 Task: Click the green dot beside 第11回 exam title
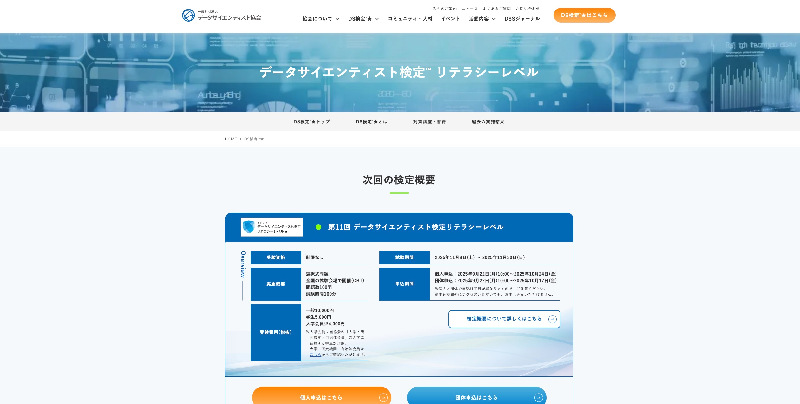coord(319,227)
